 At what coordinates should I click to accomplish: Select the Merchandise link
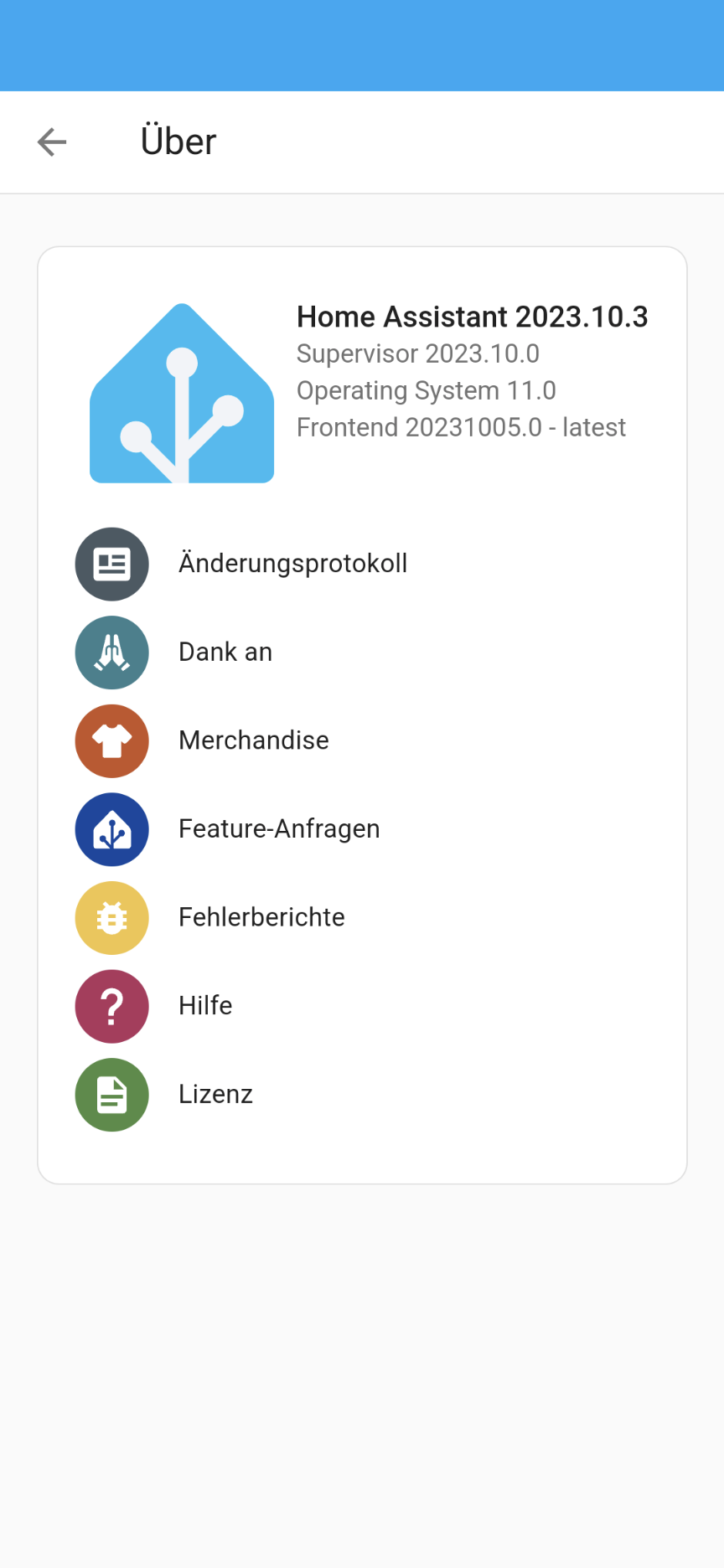(x=254, y=740)
